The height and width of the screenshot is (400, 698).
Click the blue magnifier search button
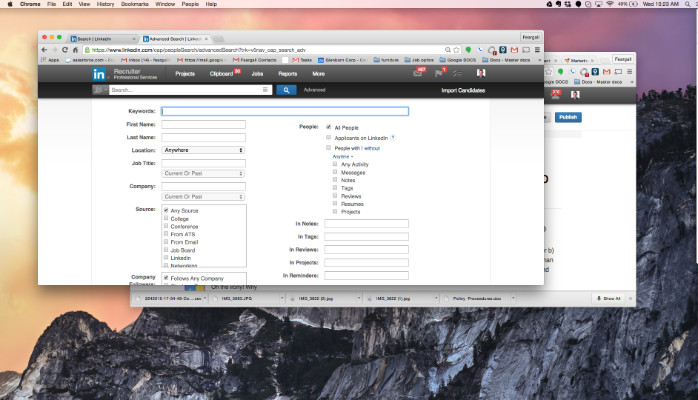[x=286, y=90]
